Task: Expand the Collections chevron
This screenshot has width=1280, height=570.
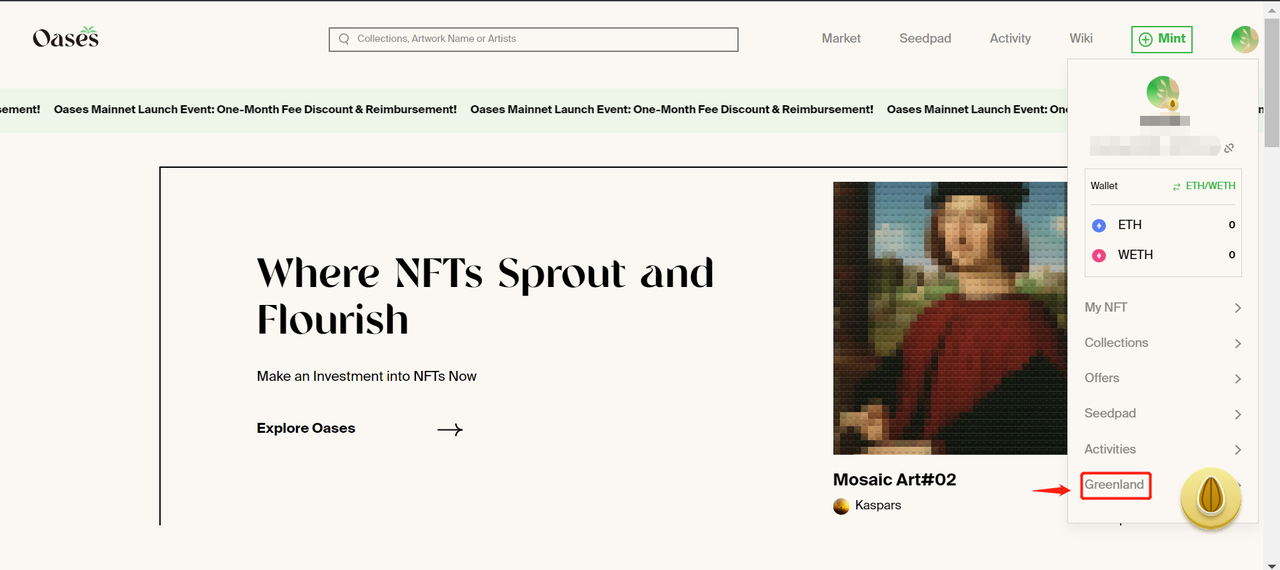Action: click(x=1237, y=343)
